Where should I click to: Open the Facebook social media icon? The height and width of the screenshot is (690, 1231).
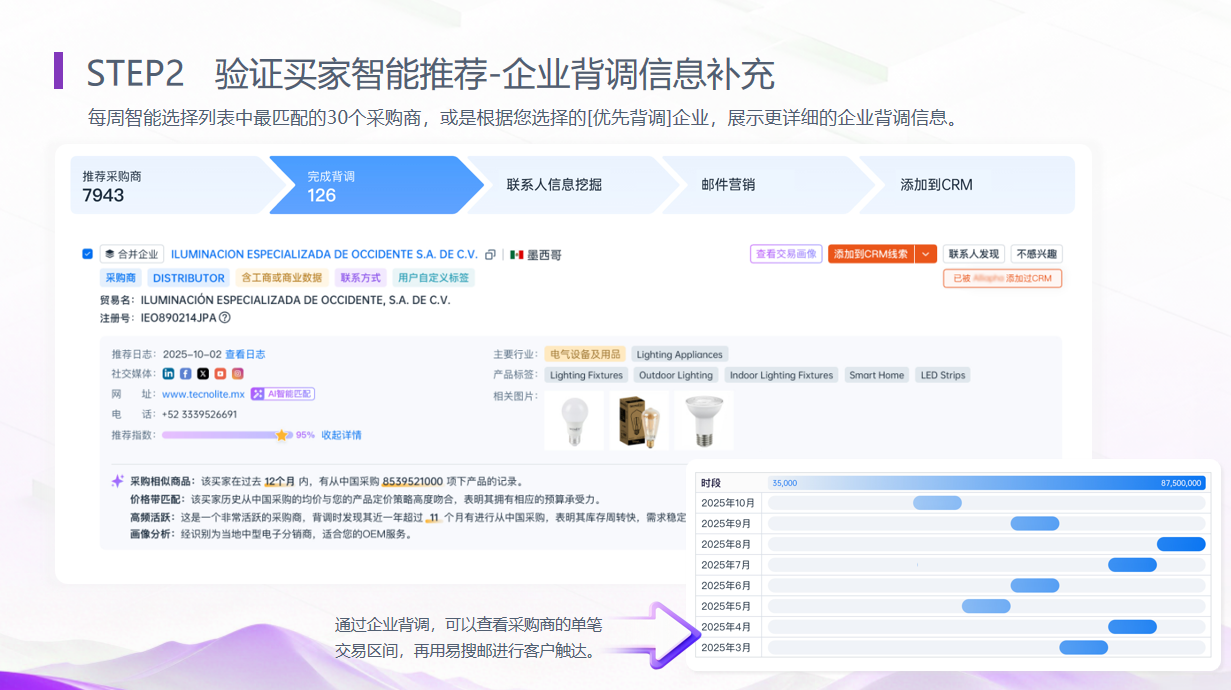(186, 373)
